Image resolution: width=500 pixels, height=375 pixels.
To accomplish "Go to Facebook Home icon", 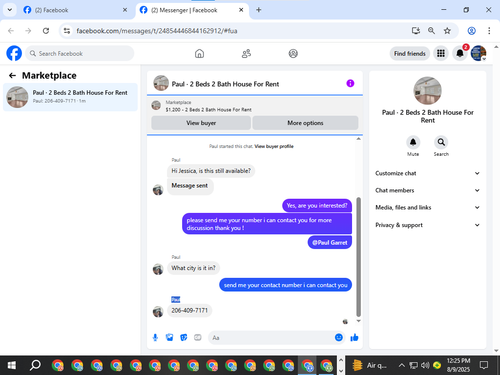I will point(199,54).
